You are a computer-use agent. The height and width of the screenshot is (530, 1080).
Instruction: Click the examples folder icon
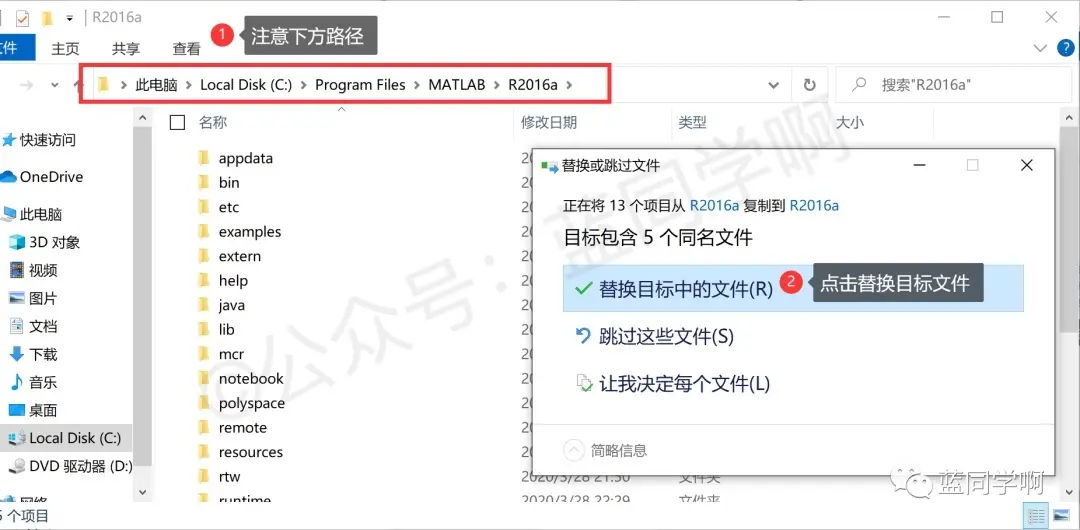pyautogui.click(x=203, y=232)
